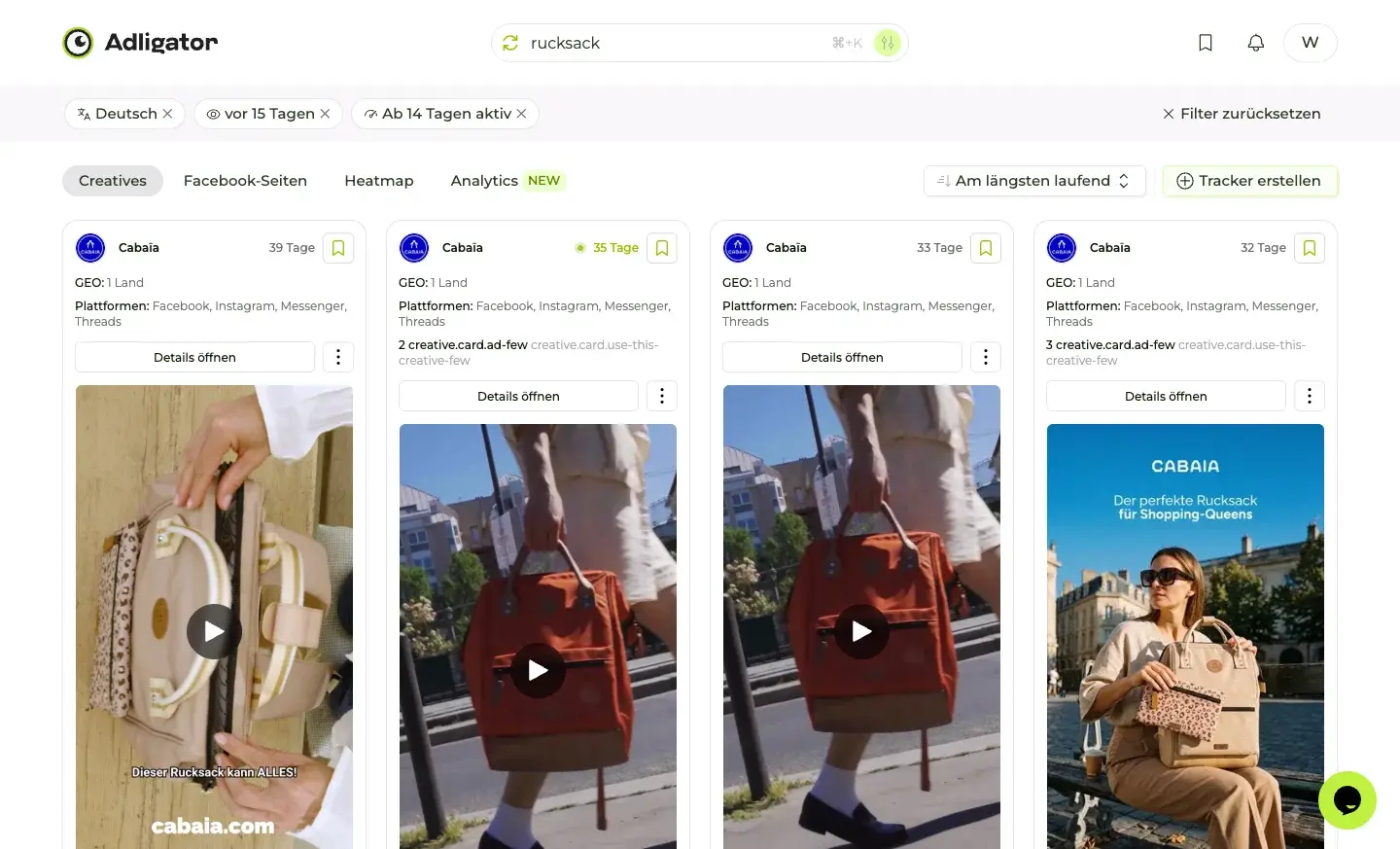Remove the Ab 14 Tagen aktiv filter
Screen dimensions: 1400x849
point(521,114)
